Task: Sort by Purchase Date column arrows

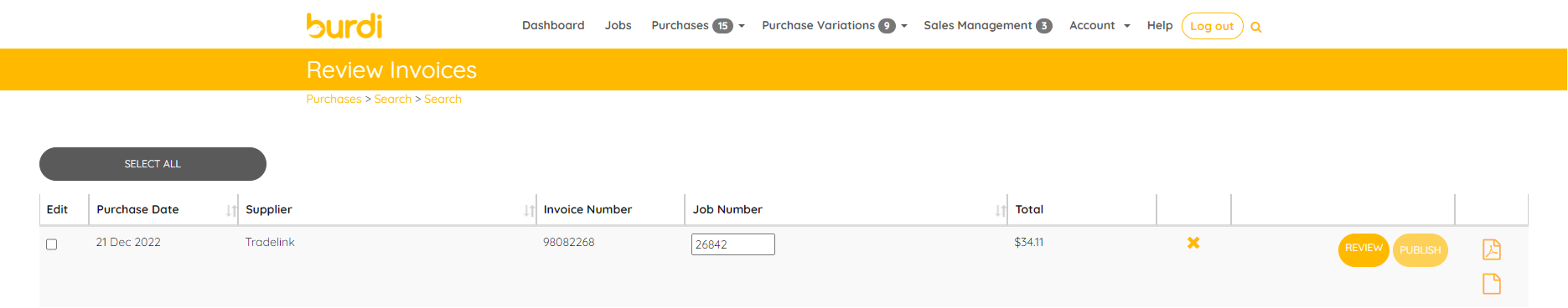Action: [x=231, y=211]
